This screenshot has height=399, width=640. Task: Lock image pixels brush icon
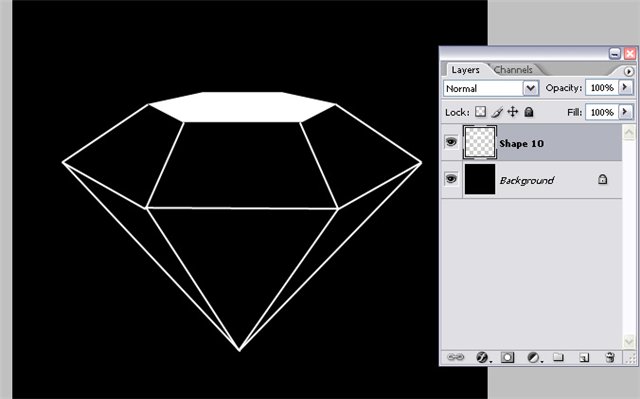(497, 112)
